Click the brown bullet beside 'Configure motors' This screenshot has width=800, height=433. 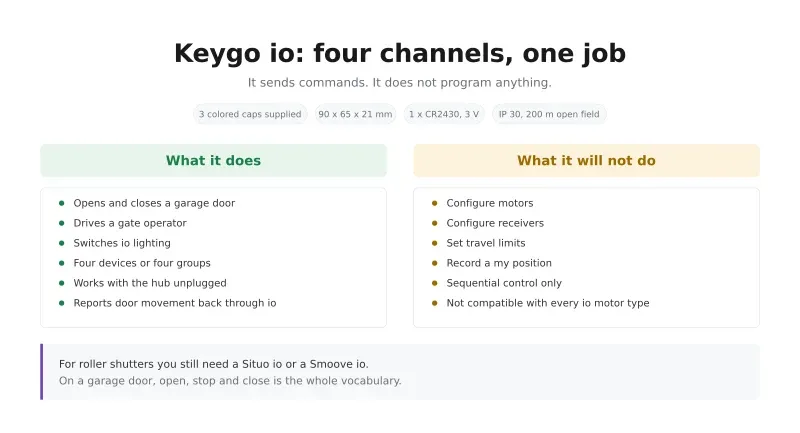point(435,203)
